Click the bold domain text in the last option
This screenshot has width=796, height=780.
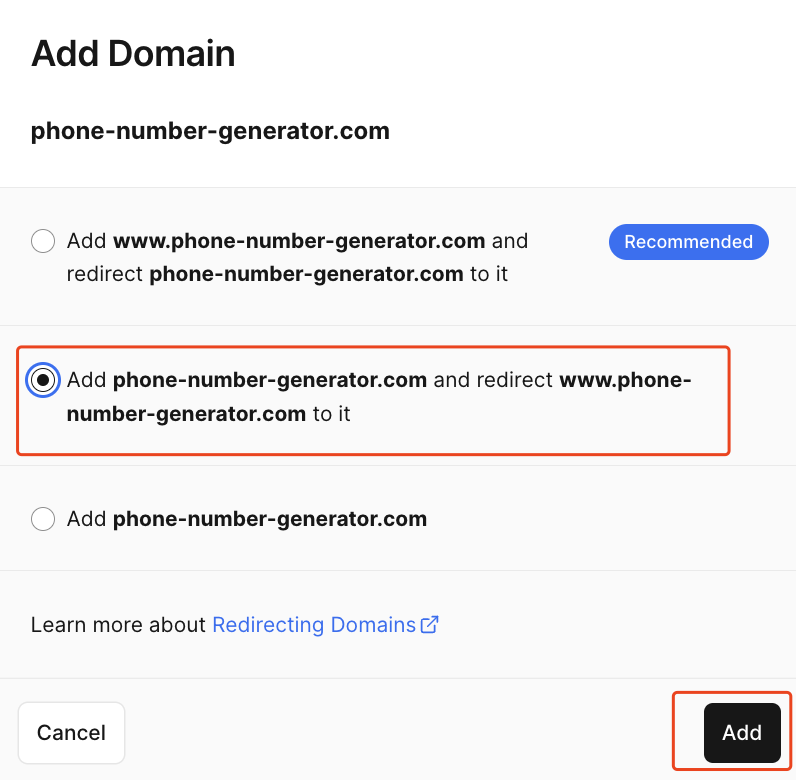(x=270, y=519)
